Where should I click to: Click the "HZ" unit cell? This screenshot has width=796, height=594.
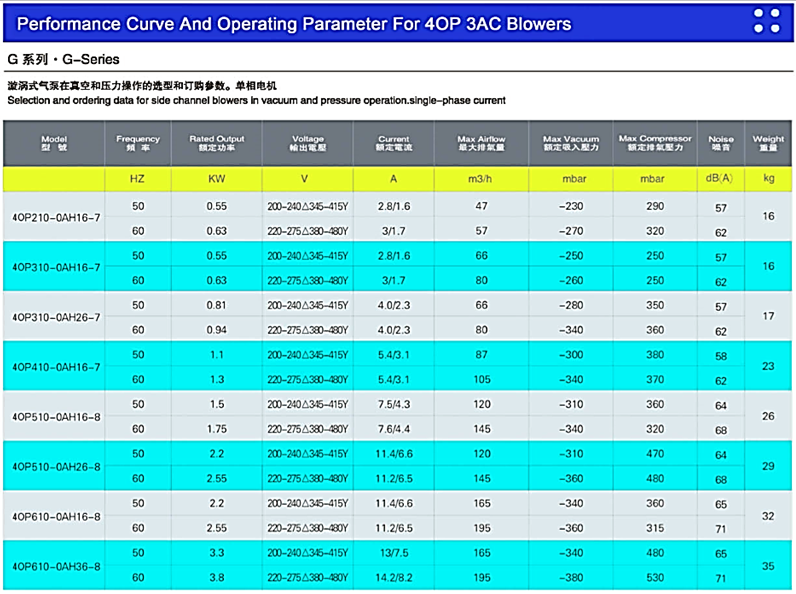coord(137,179)
